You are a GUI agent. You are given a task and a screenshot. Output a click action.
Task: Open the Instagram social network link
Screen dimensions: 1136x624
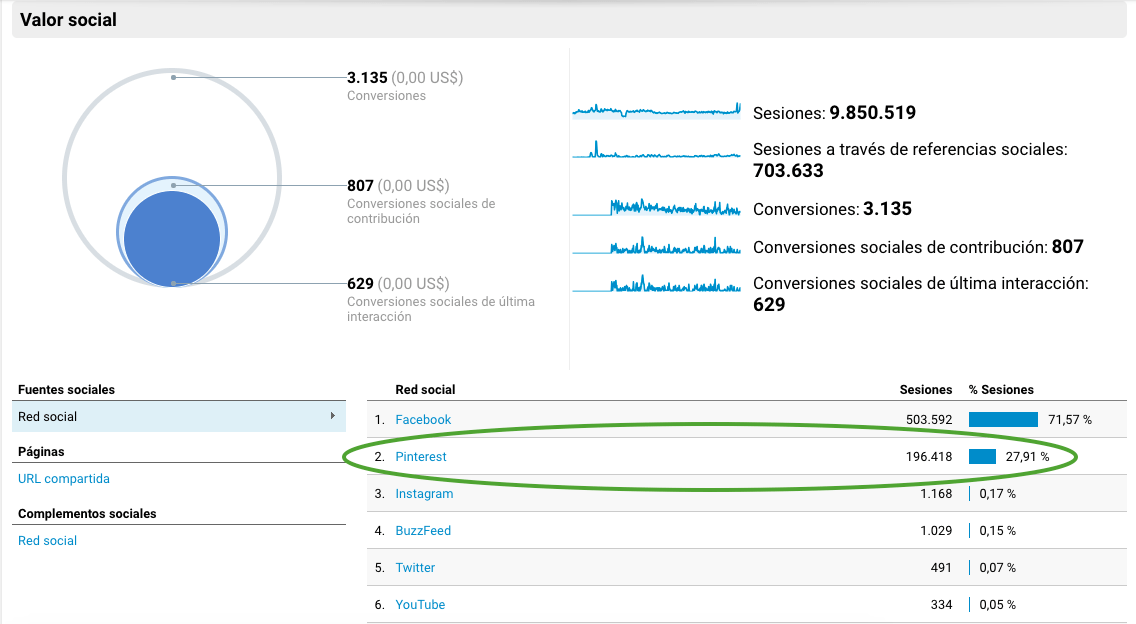[x=425, y=494]
